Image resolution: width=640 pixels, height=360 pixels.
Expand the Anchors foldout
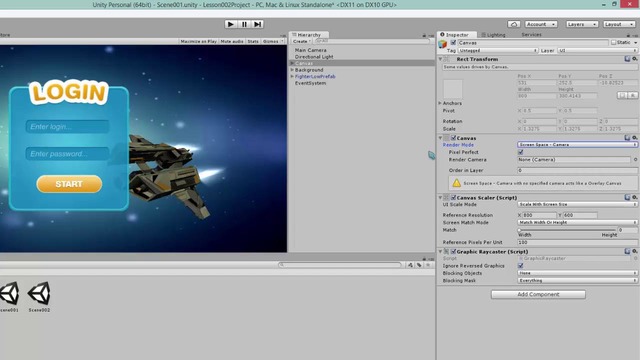click(440, 103)
